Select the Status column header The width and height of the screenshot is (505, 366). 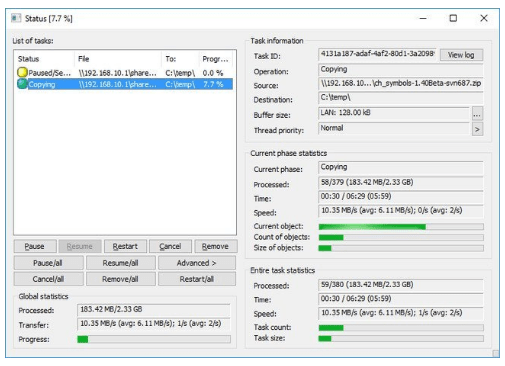click(44, 59)
